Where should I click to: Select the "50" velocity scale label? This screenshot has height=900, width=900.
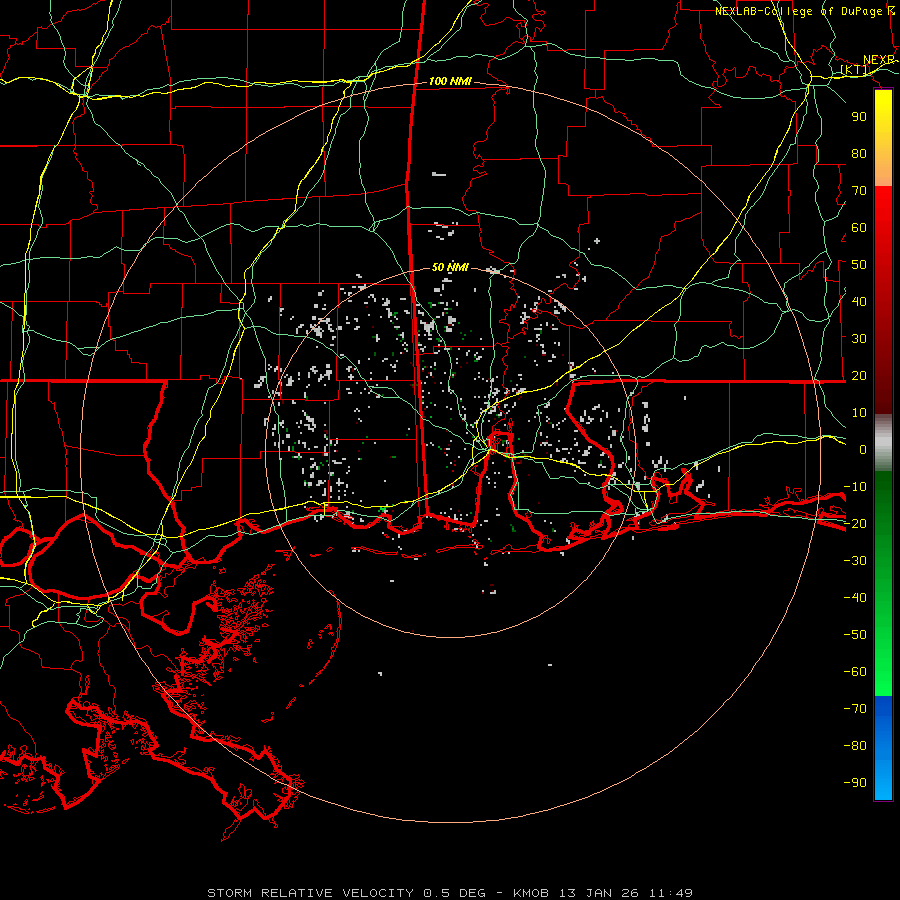[x=859, y=265]
